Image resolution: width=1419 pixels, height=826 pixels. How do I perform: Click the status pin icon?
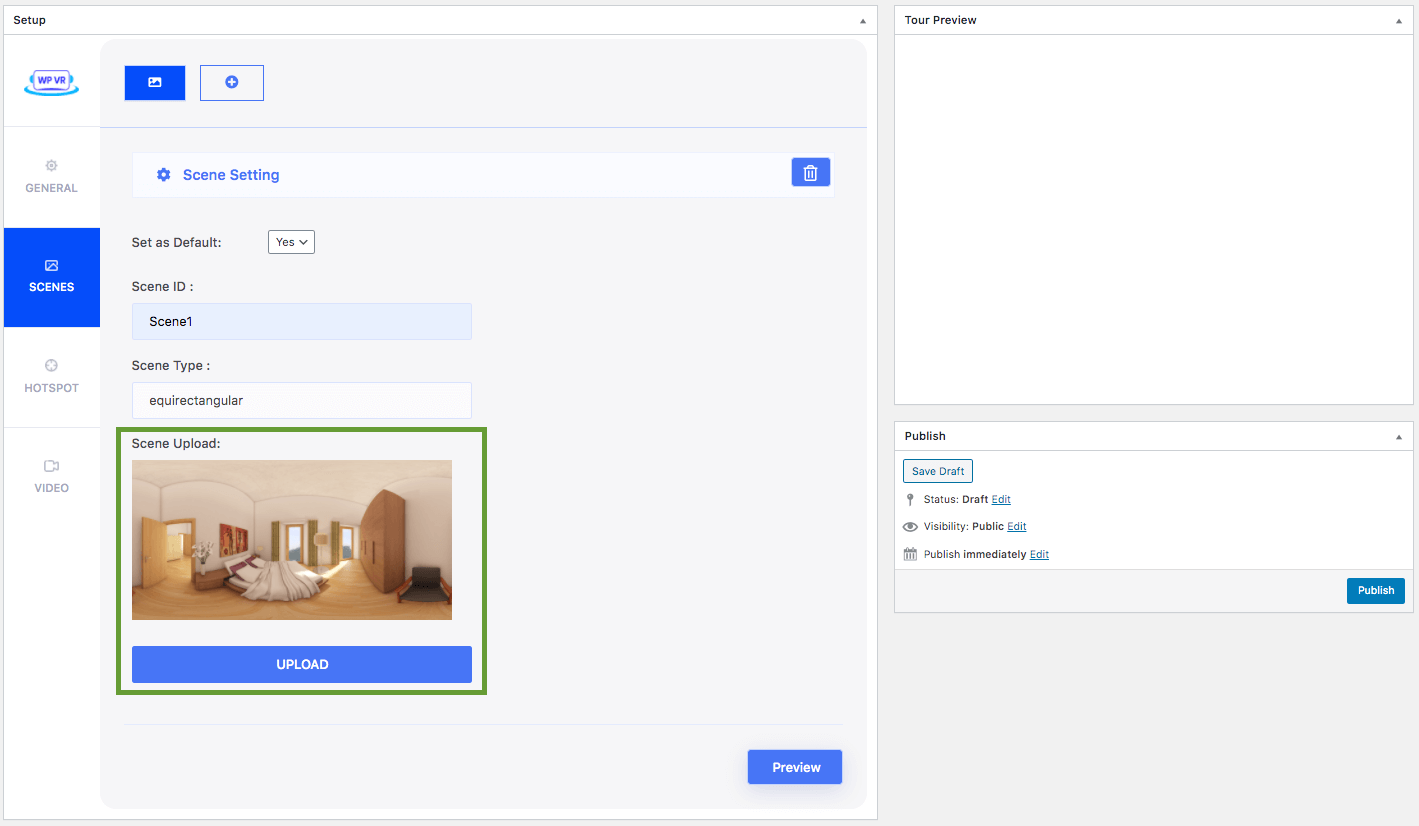(910, 500)
